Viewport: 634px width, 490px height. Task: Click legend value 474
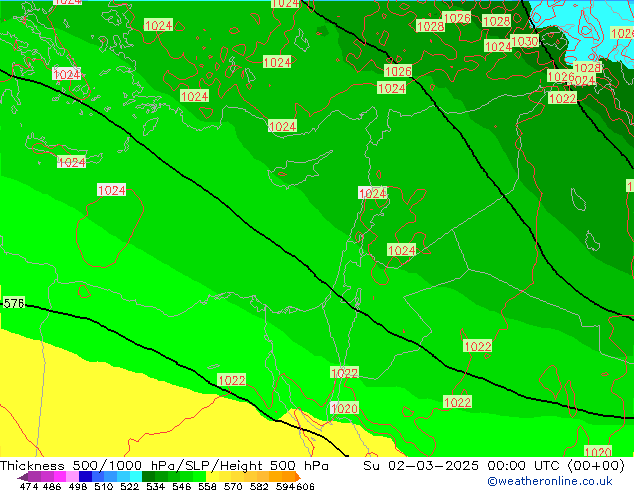[29, 486]
